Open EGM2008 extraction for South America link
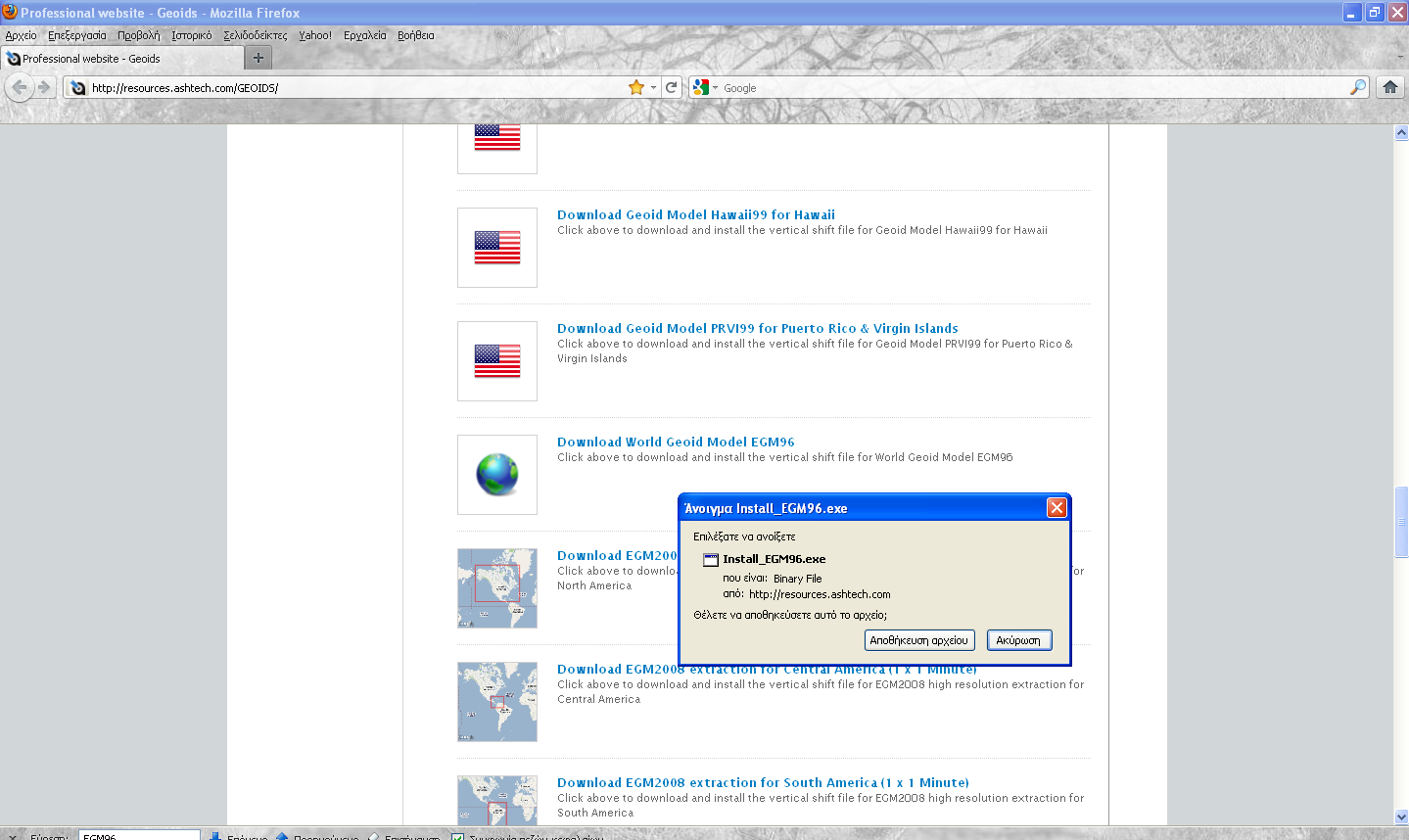This screenshot has height=840, width=1409. pos(763,782)
